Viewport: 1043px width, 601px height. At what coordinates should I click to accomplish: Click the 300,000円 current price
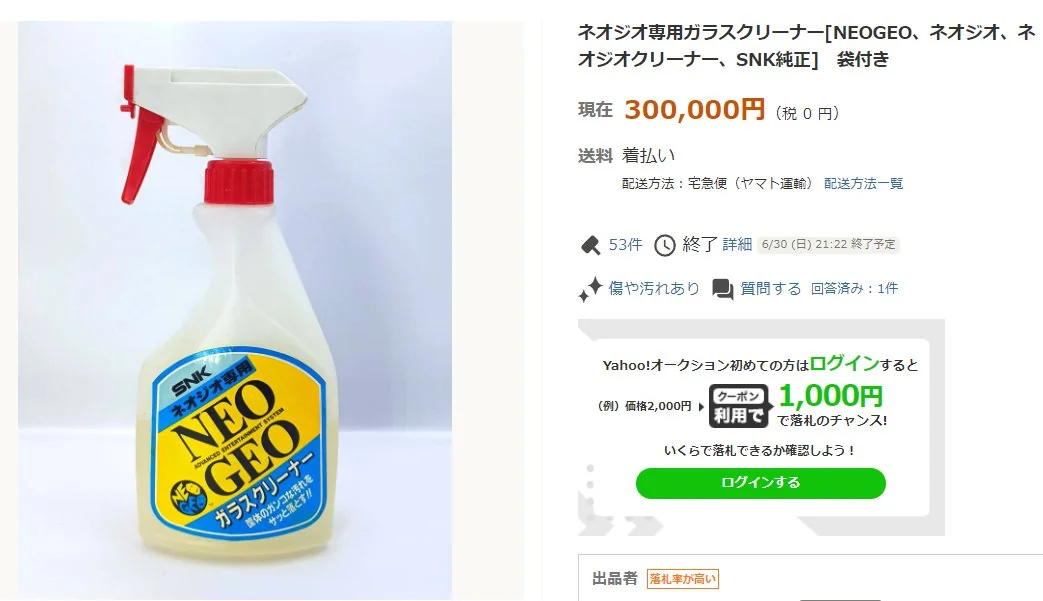[694, 110]
